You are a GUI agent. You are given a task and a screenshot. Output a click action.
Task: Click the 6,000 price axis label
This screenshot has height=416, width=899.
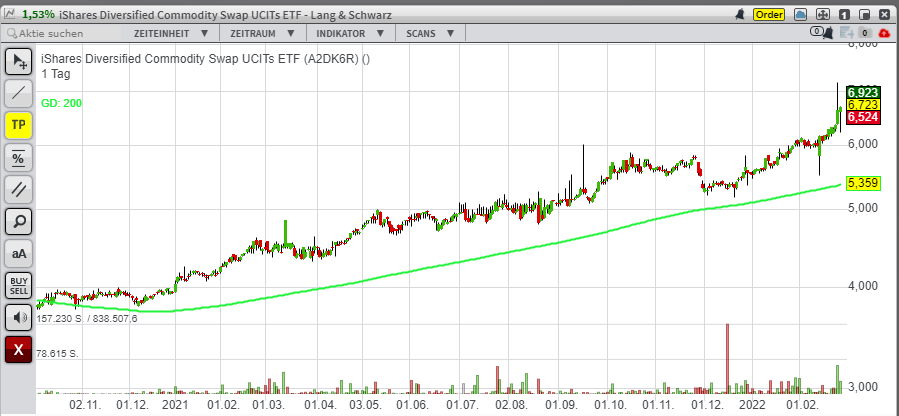coord(863,144)
